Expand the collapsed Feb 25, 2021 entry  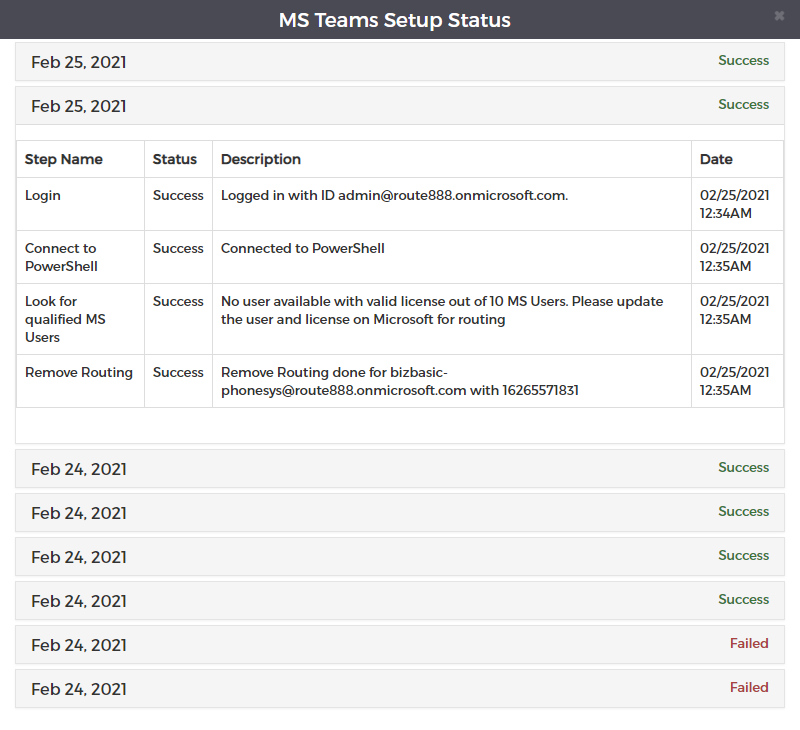399,62
